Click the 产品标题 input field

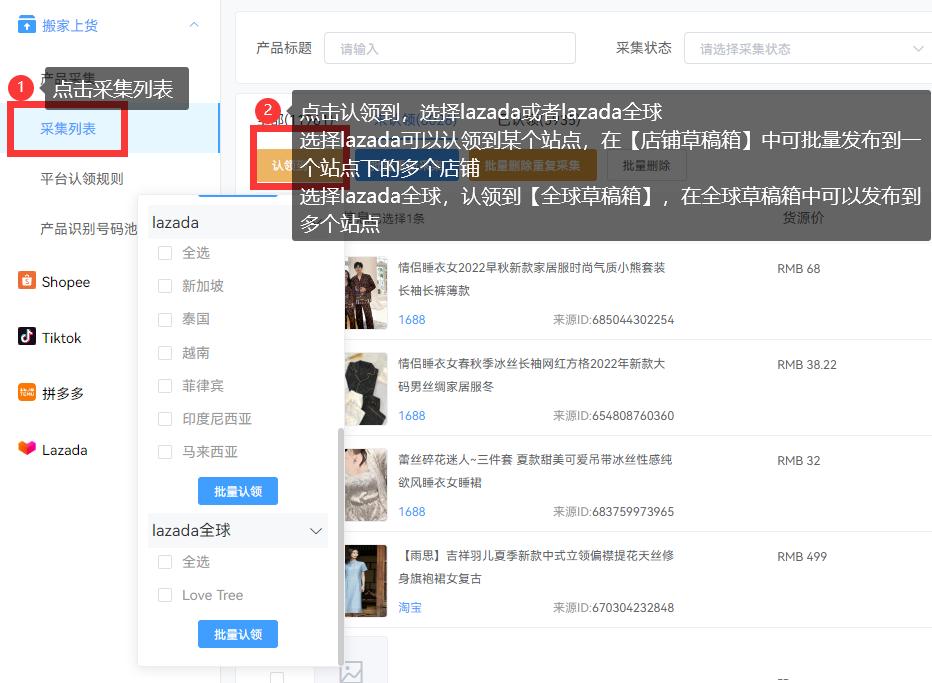point(449,47)
